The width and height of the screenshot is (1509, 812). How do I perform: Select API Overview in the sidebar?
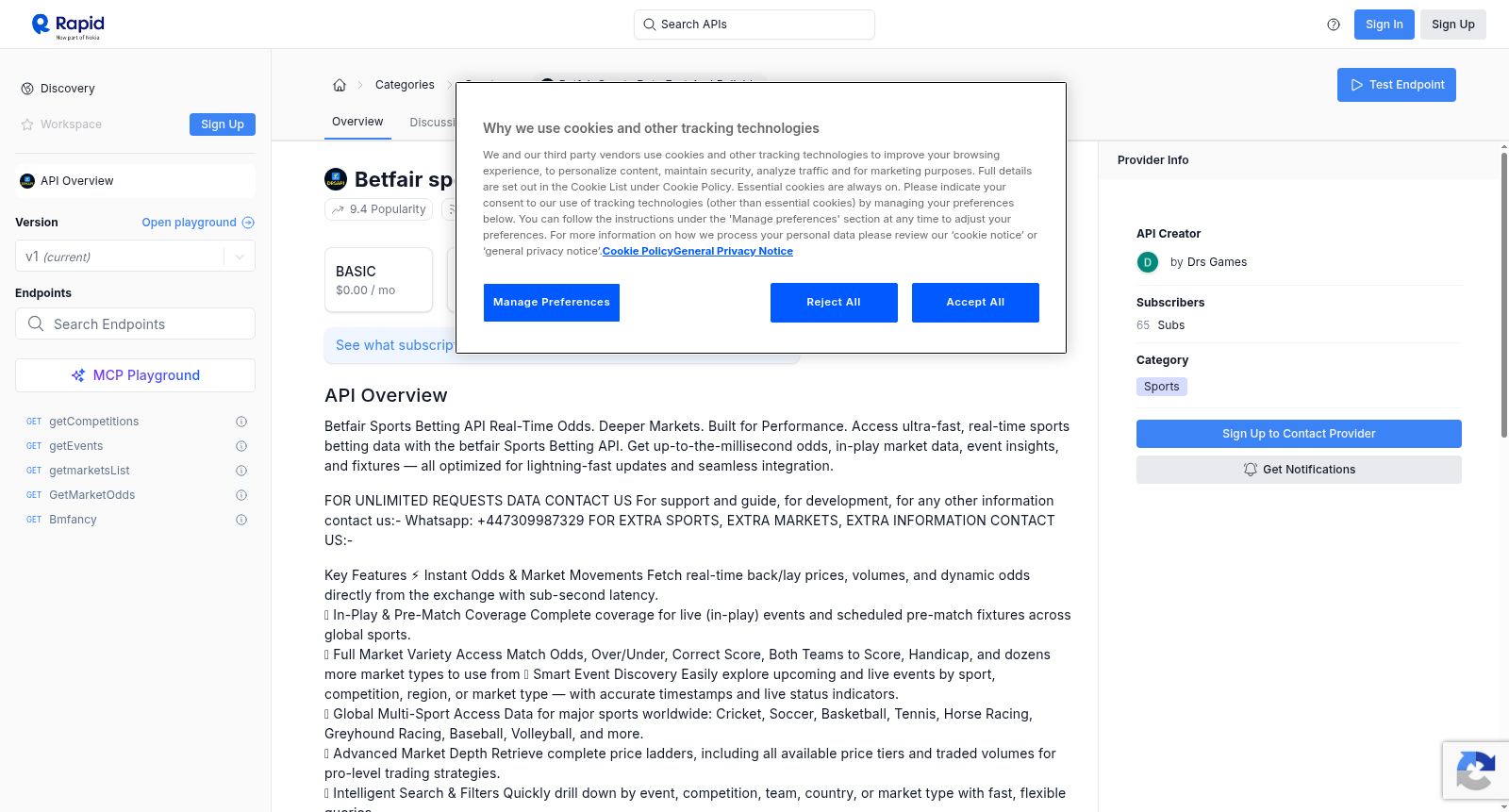tap(135, 181)
